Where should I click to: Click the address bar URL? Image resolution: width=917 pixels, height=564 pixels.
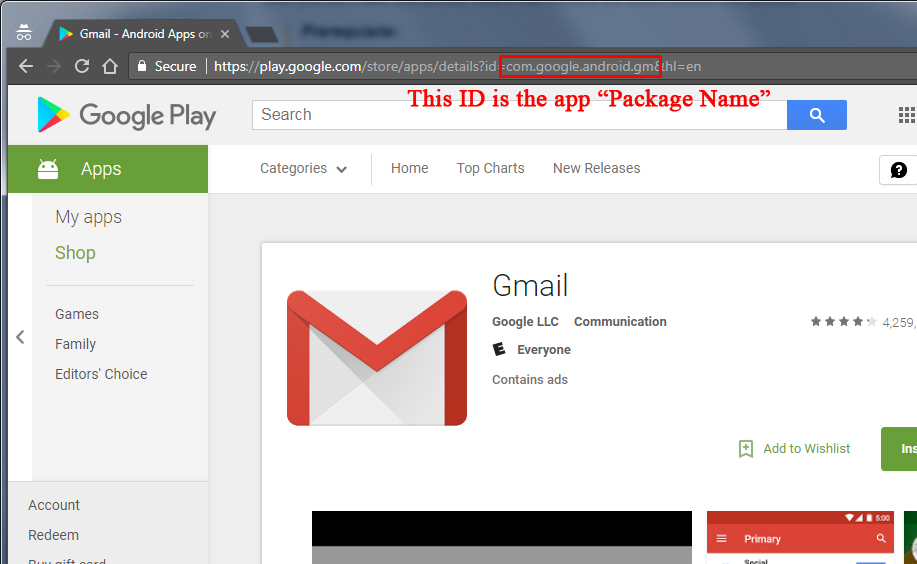[457, 66]
